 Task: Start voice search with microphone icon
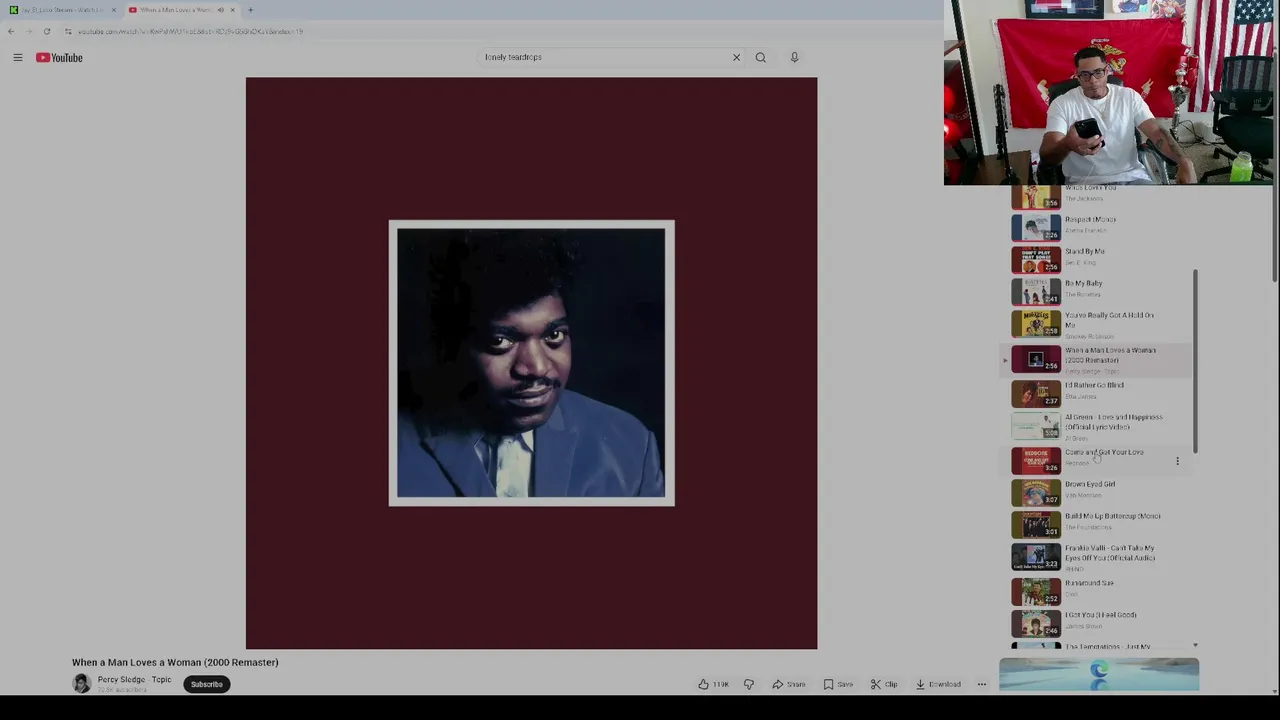[794, 57]
